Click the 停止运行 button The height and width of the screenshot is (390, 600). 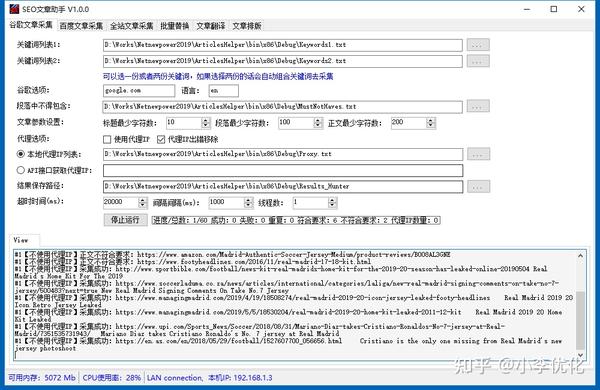coord(125,220)
